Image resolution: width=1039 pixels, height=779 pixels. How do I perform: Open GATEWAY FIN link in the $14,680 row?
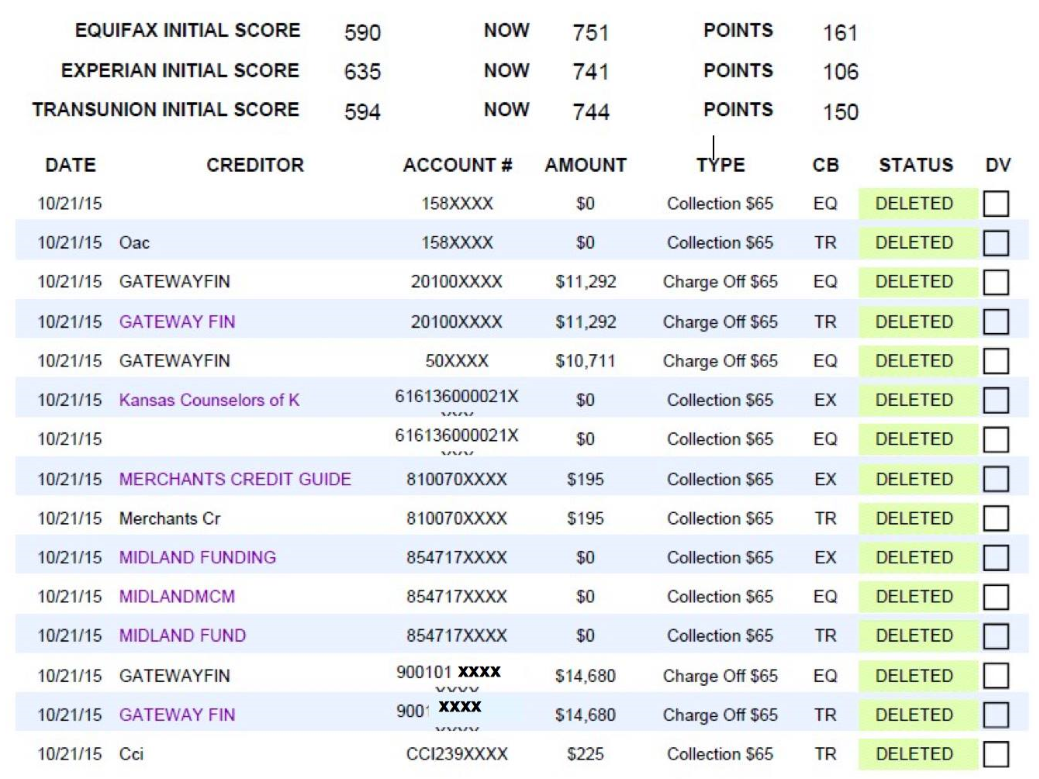point(177,715)
